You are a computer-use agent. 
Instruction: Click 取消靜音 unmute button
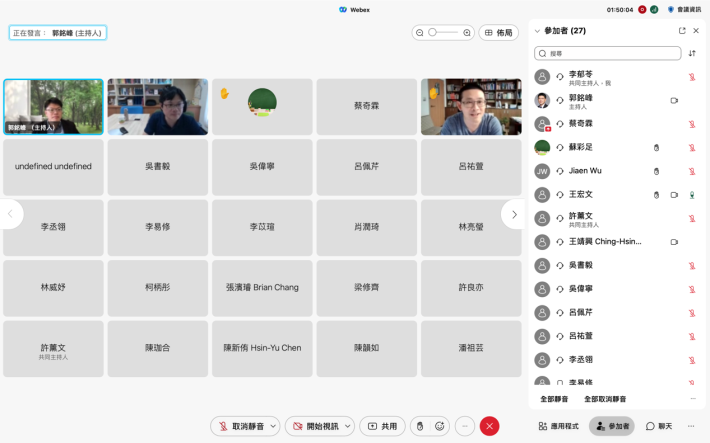(241, 426)
